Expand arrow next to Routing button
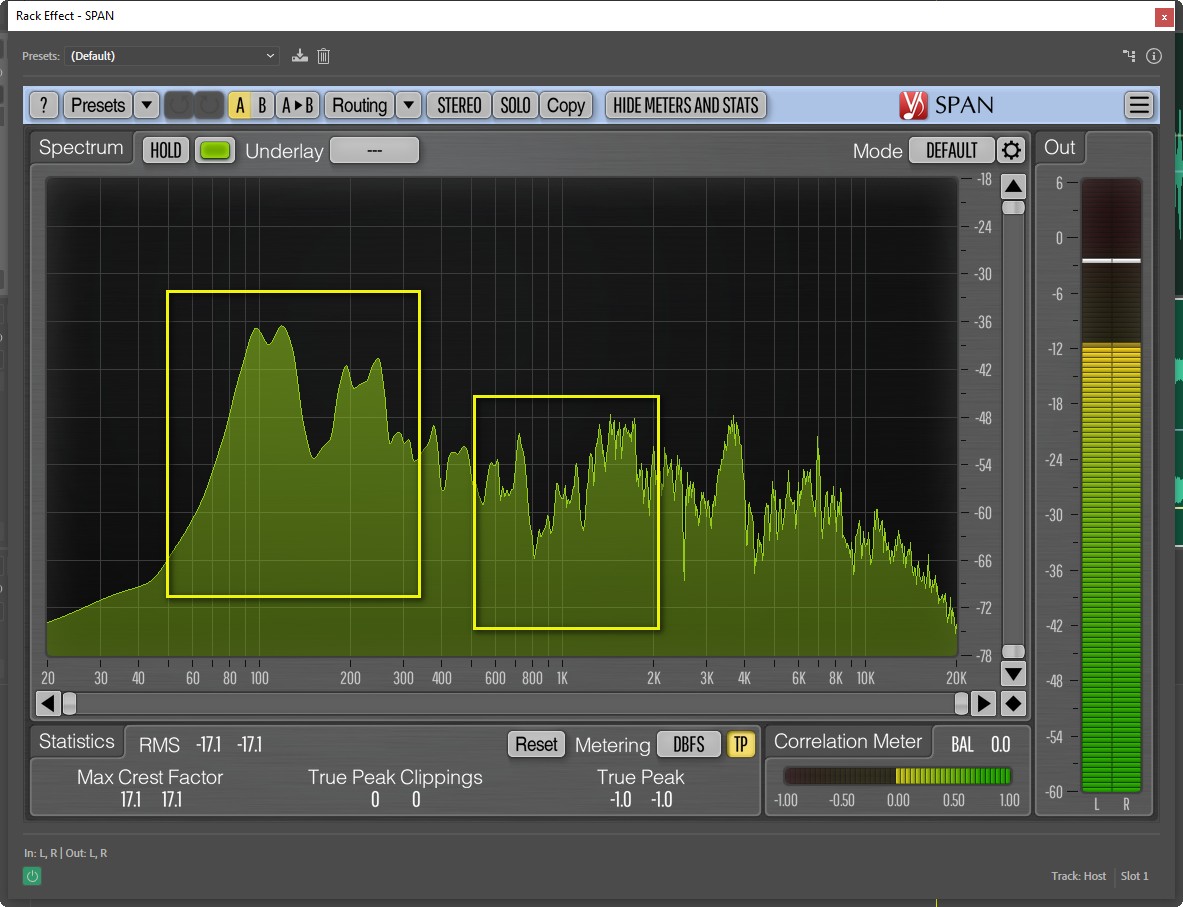This screenshot has height=907, width=1183. pos(408,105)
